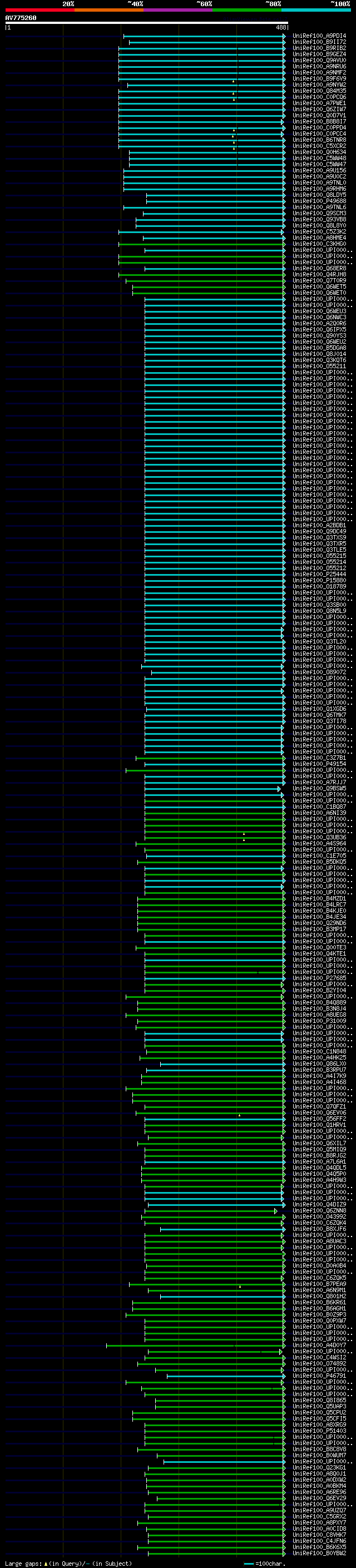Select the UniRef100_Q84M35 label
The height and width of the screenshot is (1568, 356).
(319, 91)
